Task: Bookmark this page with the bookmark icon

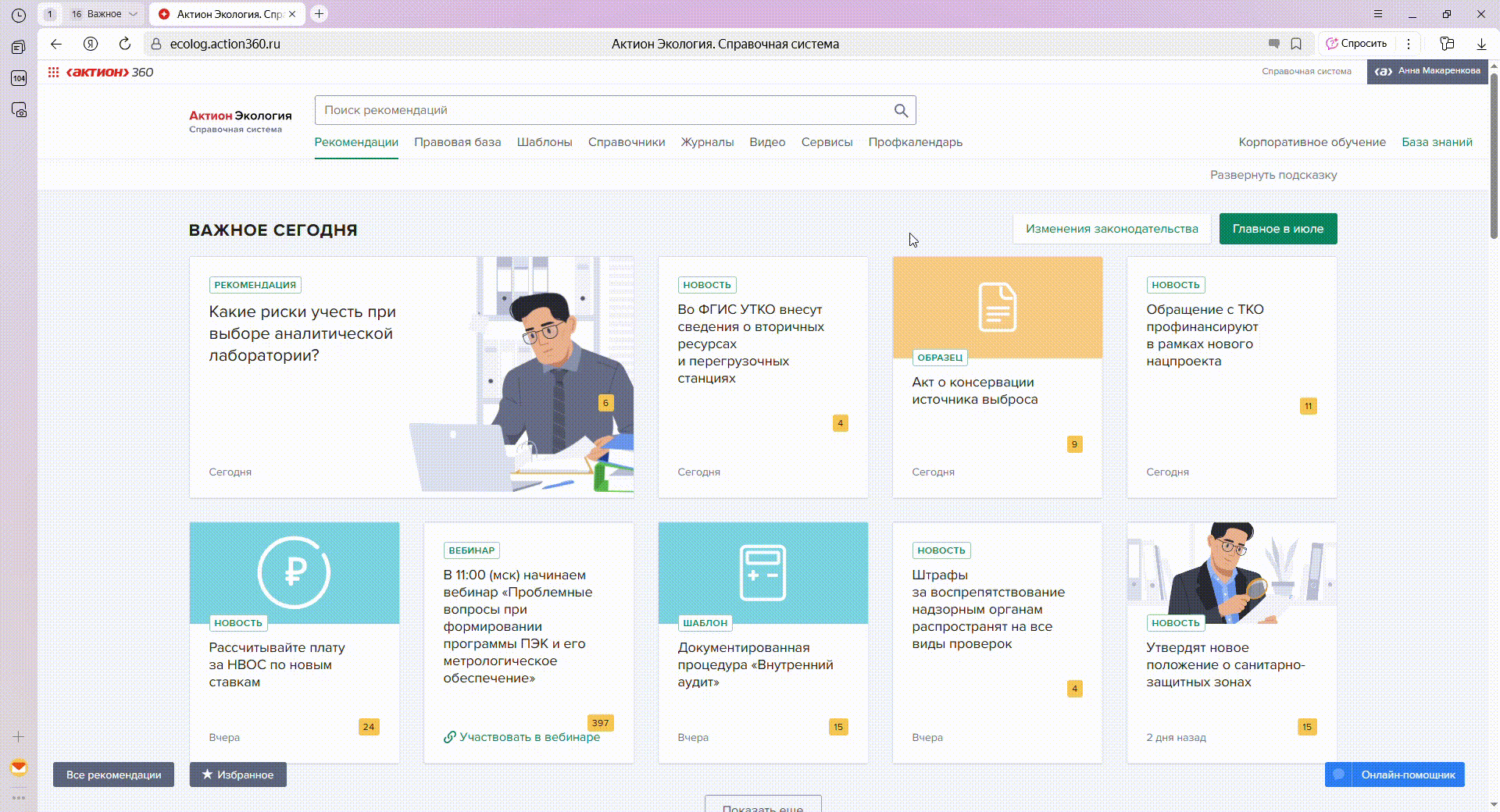Action: (x=1296, y=44)
